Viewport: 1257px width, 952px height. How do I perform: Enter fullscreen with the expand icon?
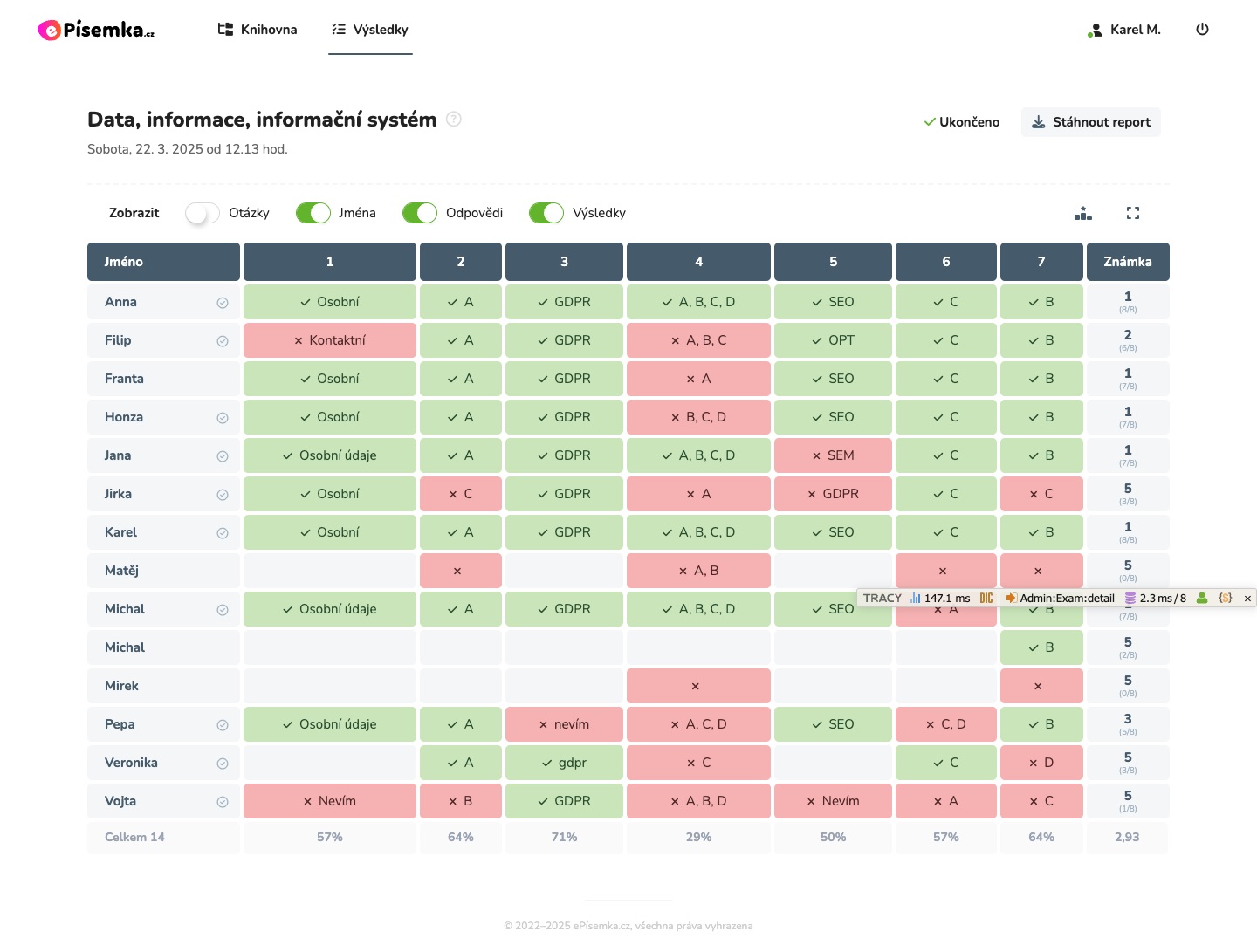(1133, 213)
